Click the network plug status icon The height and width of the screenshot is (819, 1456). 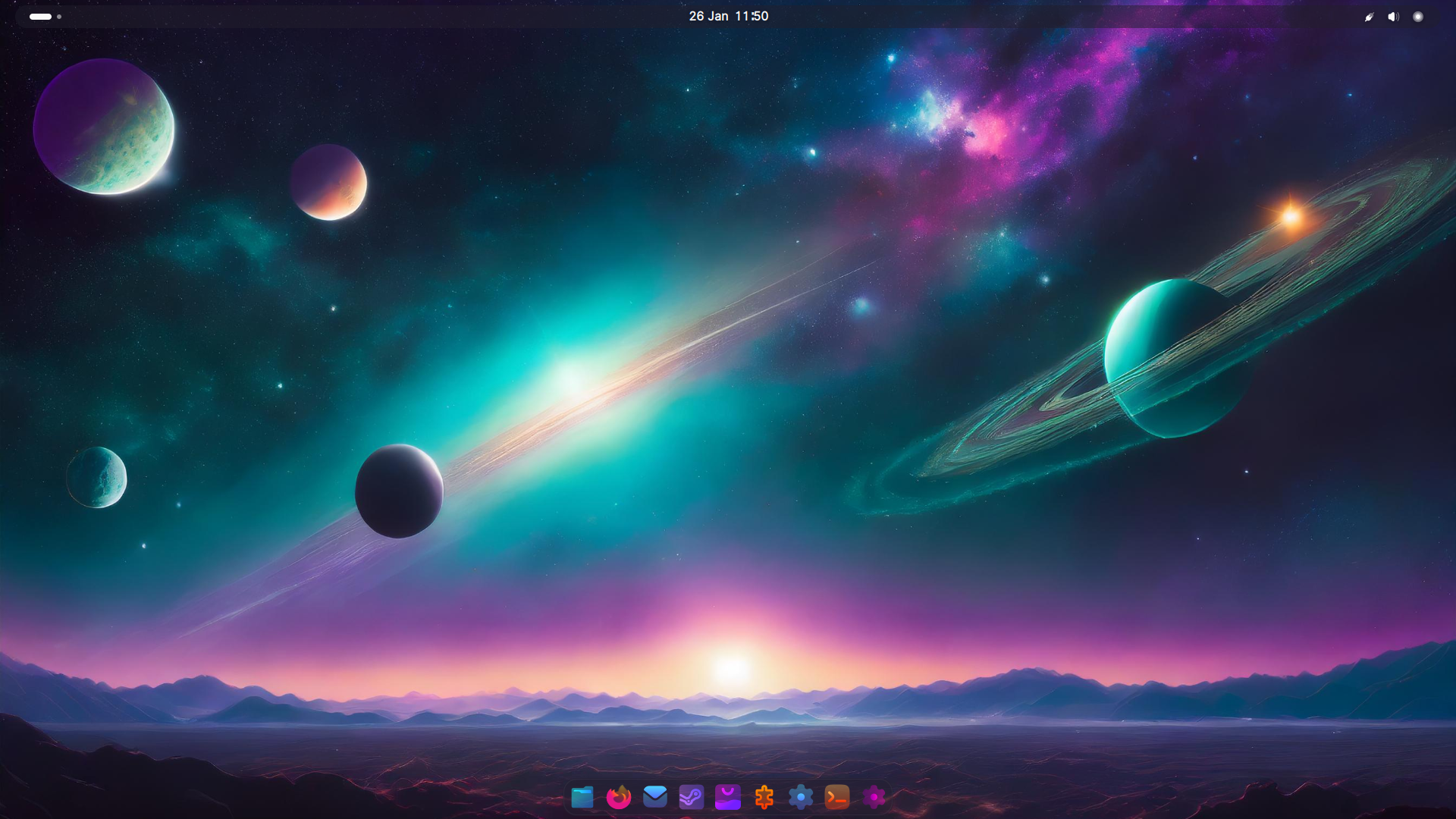coord(1370,17)
